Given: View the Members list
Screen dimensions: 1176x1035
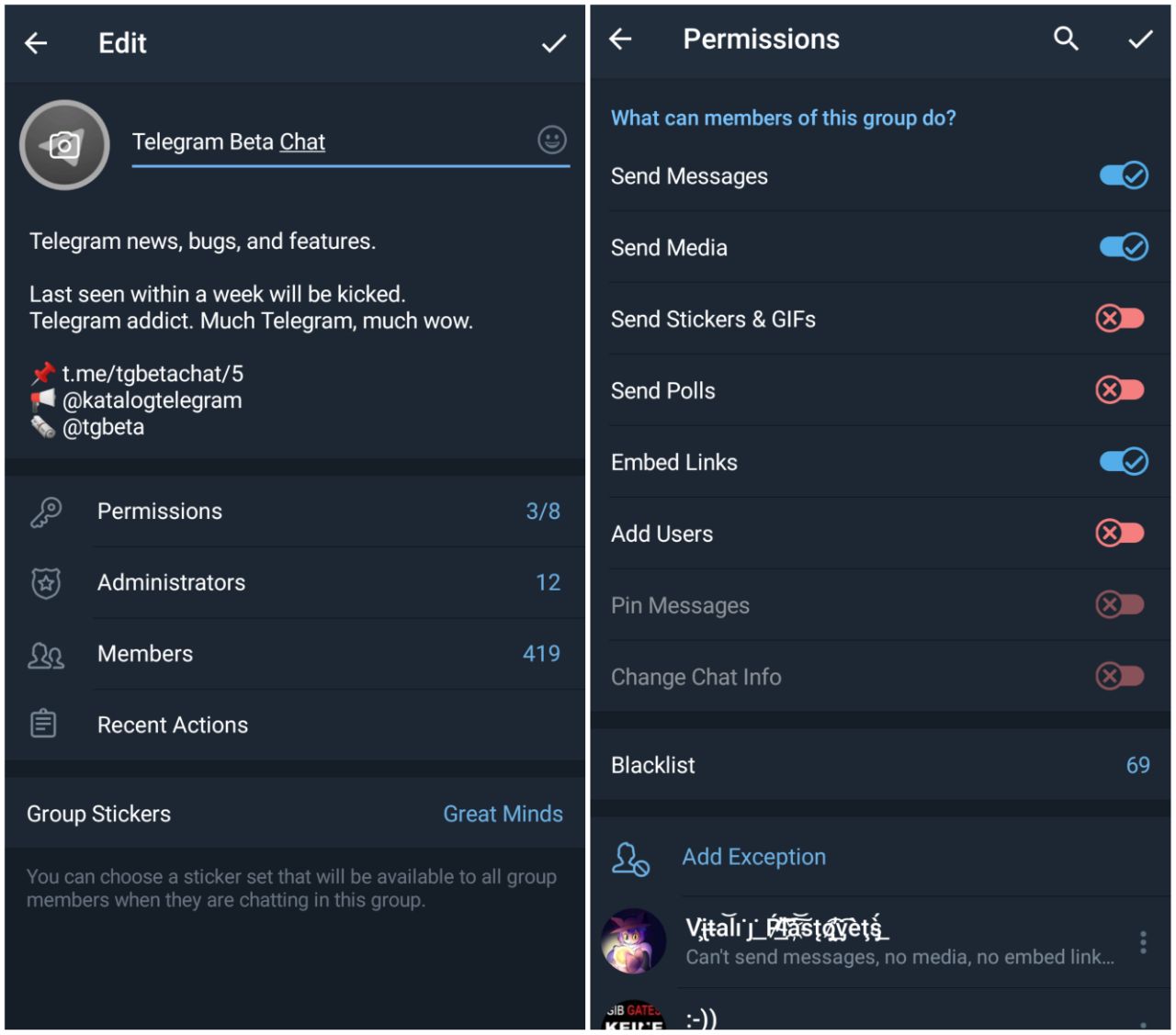Looking at the screenshot, I should pyautogui.click(x=294, y=654).
